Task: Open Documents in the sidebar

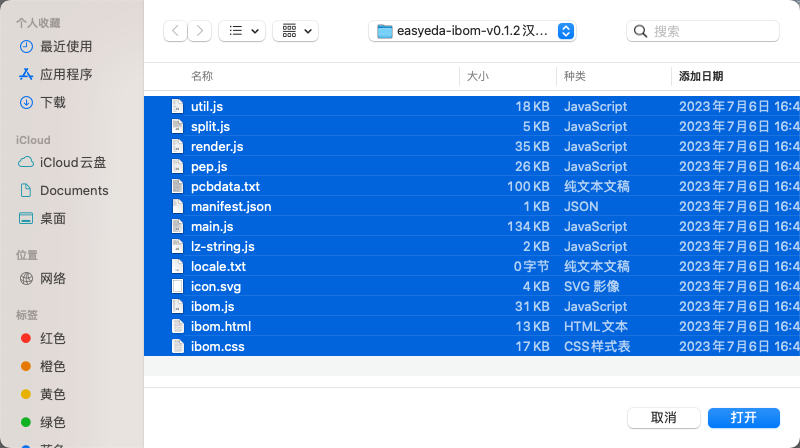Action: [64, 190]
